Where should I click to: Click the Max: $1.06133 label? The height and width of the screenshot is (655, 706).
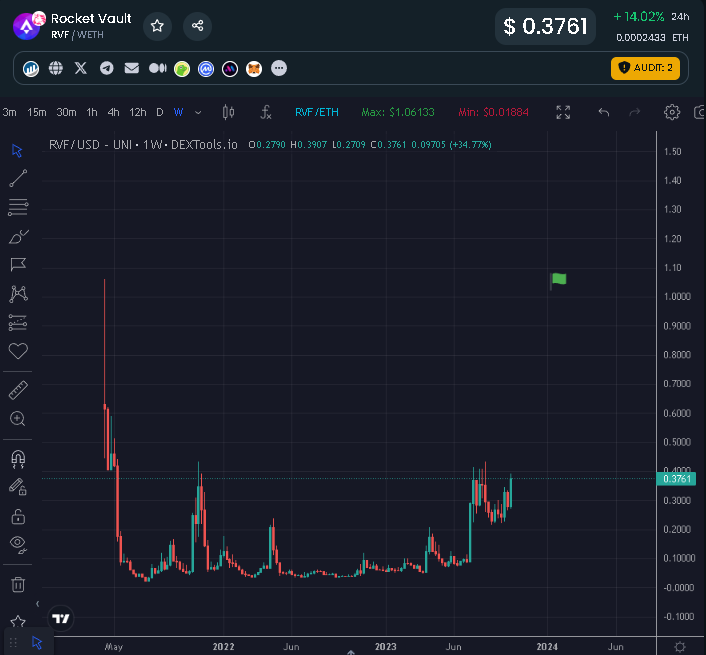pos(398,112)
